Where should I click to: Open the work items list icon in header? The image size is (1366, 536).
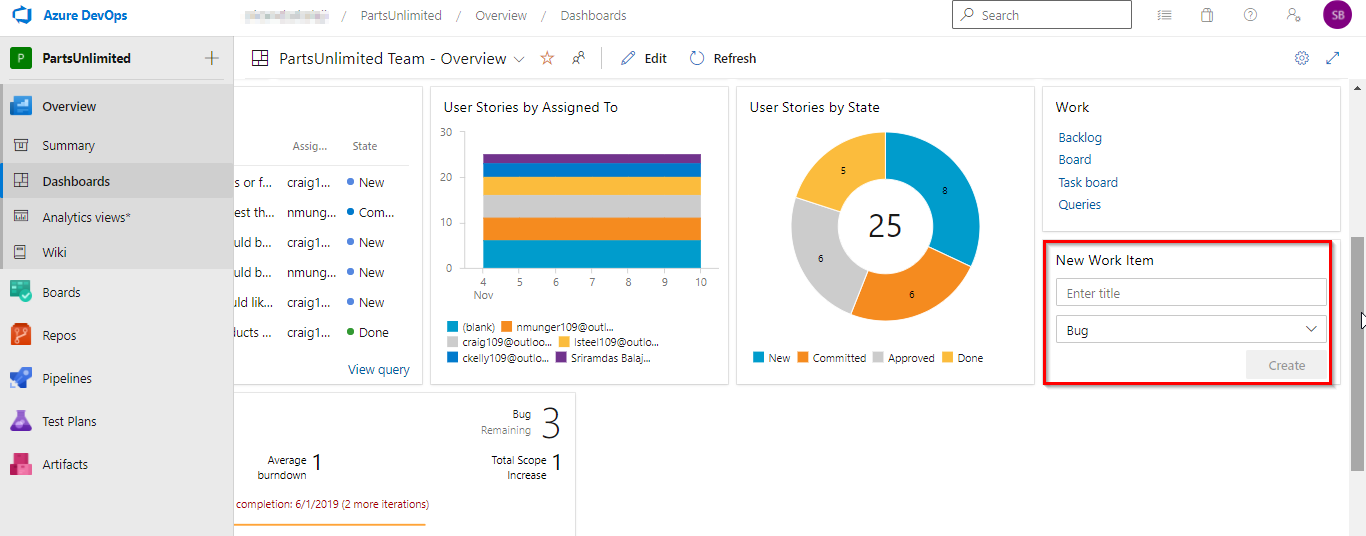click(1165, 15)
